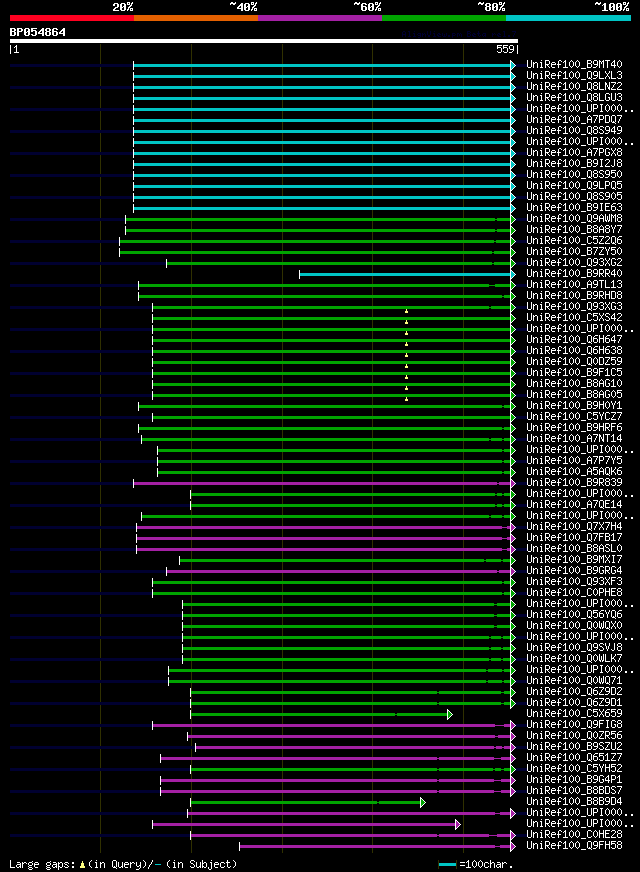Select label UniRef100_B9H0Y1
This screenshot has height=872, width=640.
(574, 405)
